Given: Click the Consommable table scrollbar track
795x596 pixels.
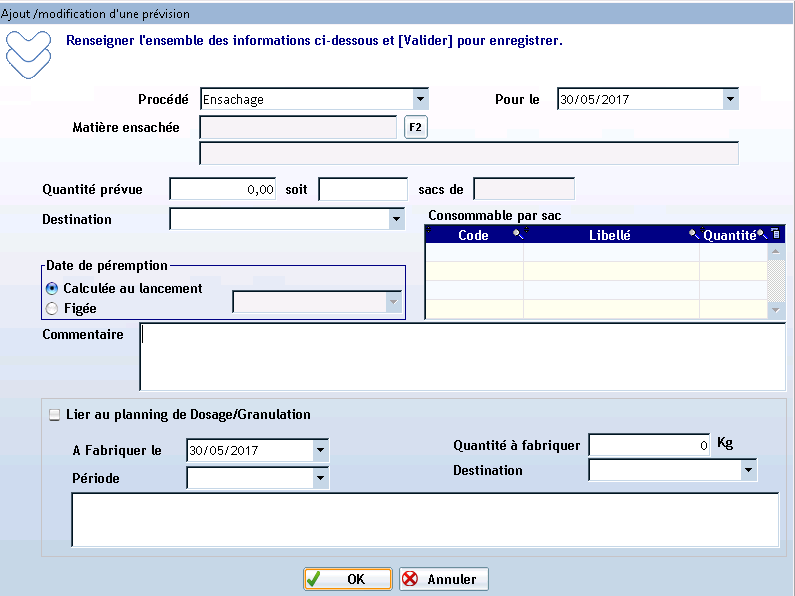Looking at the screenshot, I should [776, 280].
